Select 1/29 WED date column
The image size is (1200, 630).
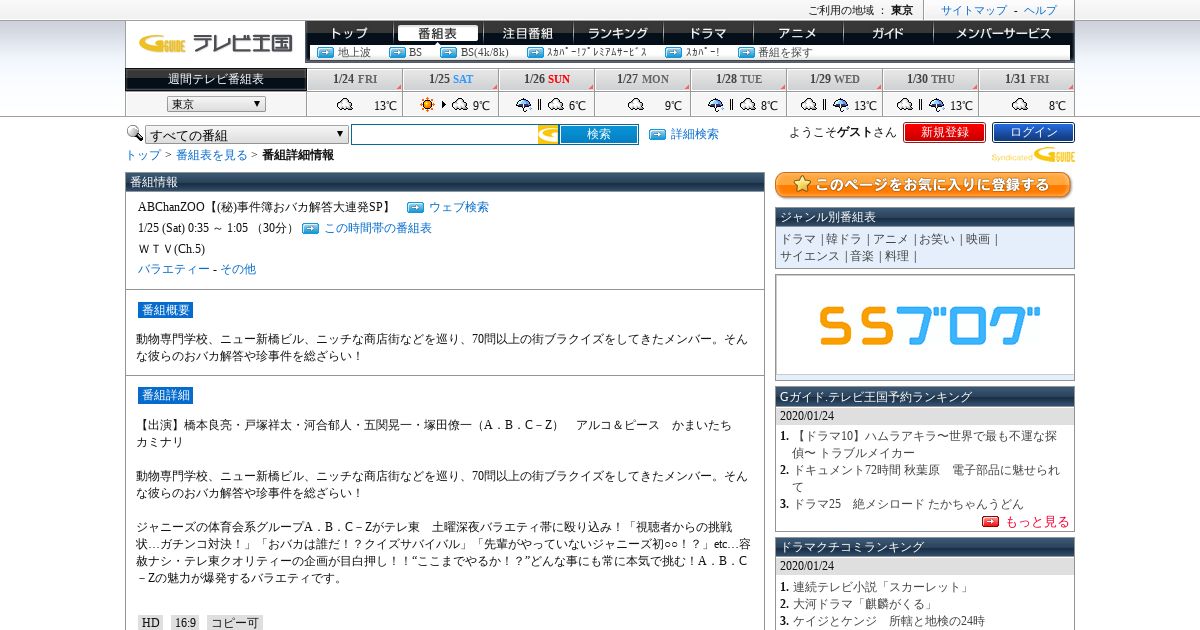pyautogui.click(x=835, y=79)
